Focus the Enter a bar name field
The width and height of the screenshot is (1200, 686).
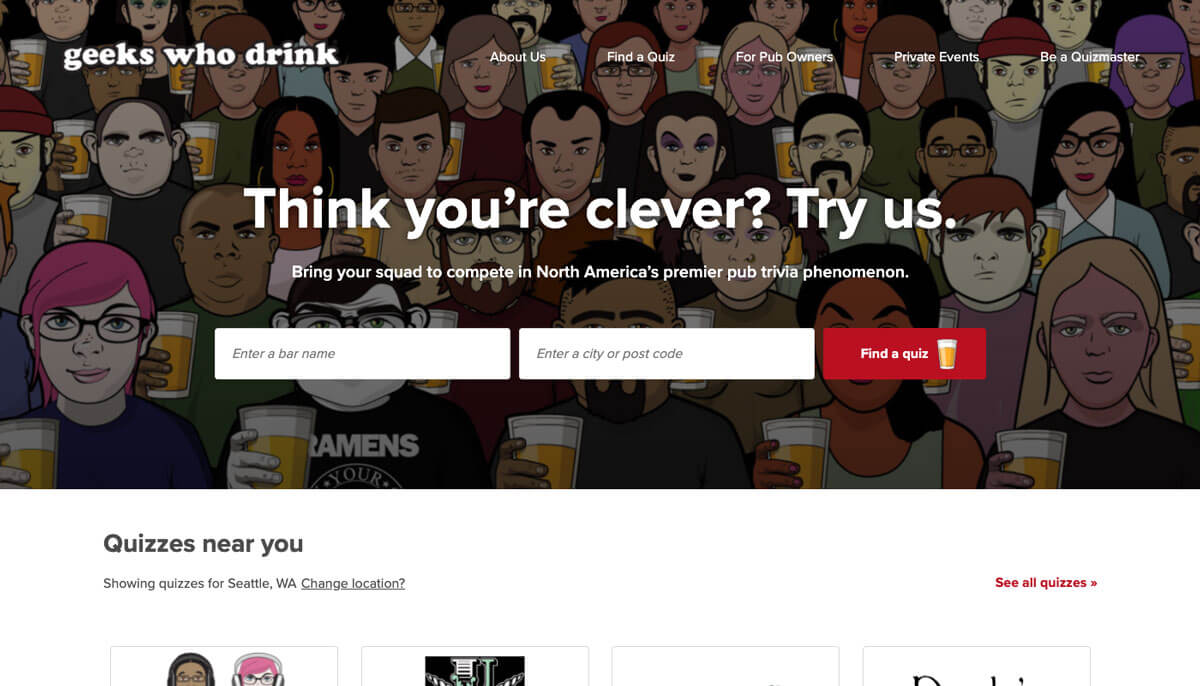point(362,354)
